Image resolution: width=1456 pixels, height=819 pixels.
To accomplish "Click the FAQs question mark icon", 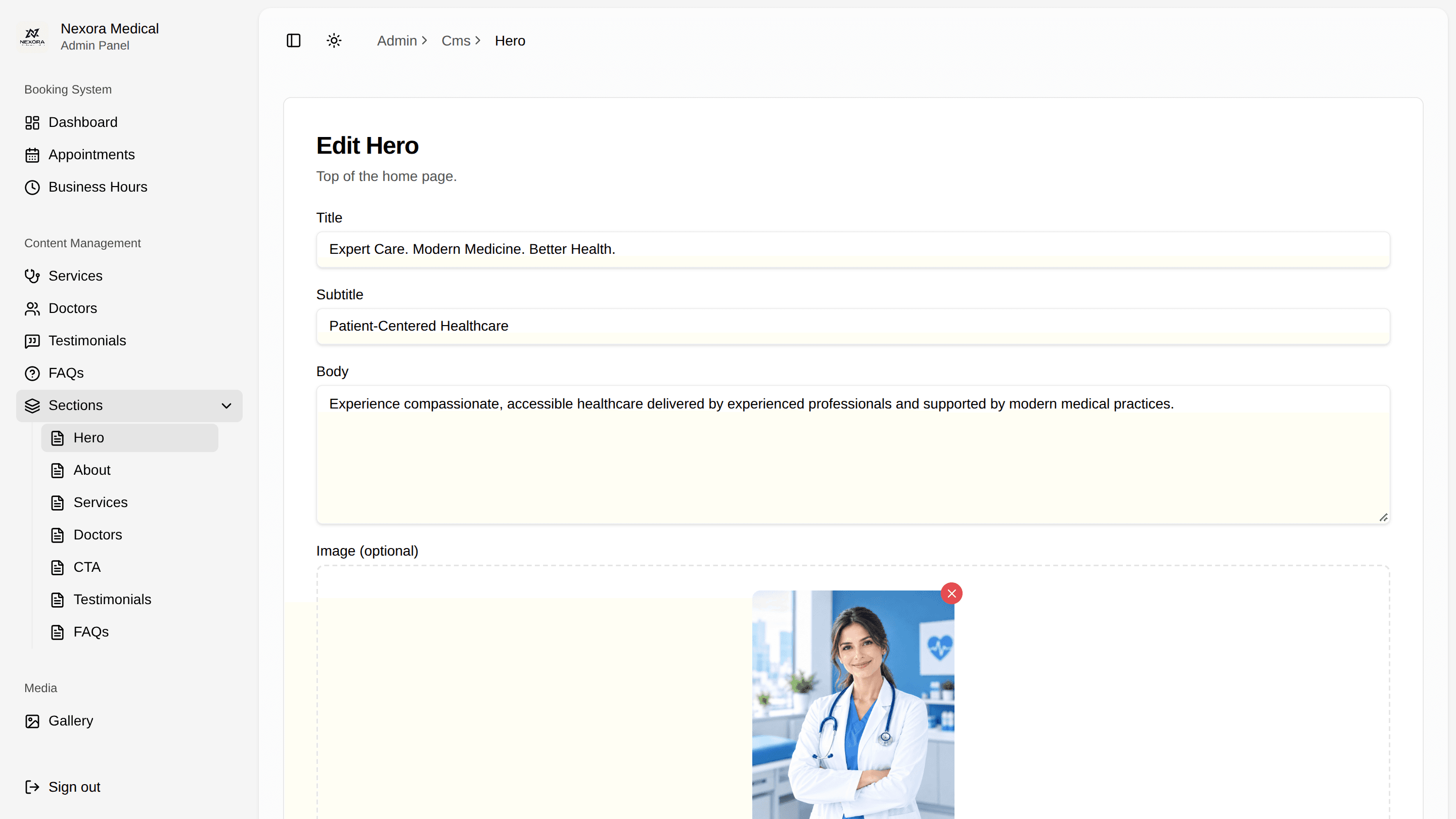I will pyautogui.click(x=32, y=373).
